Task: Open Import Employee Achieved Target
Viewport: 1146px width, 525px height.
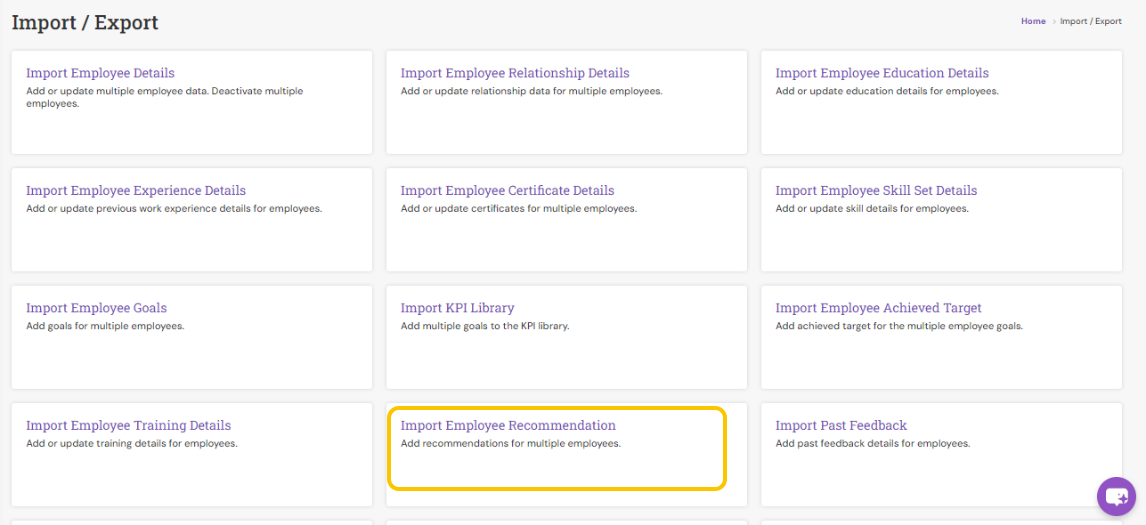Action: pos(878,308)
